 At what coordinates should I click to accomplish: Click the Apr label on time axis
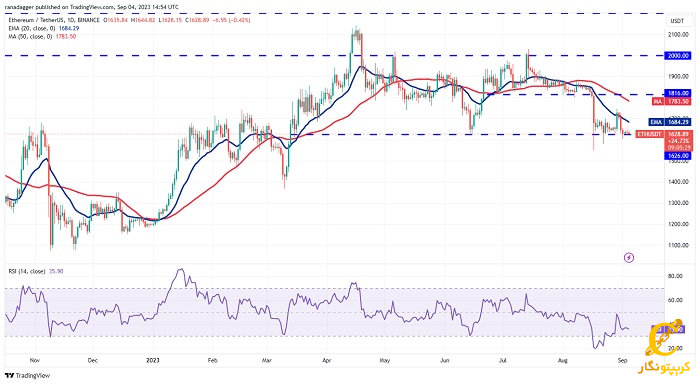[x=327, y=360]
